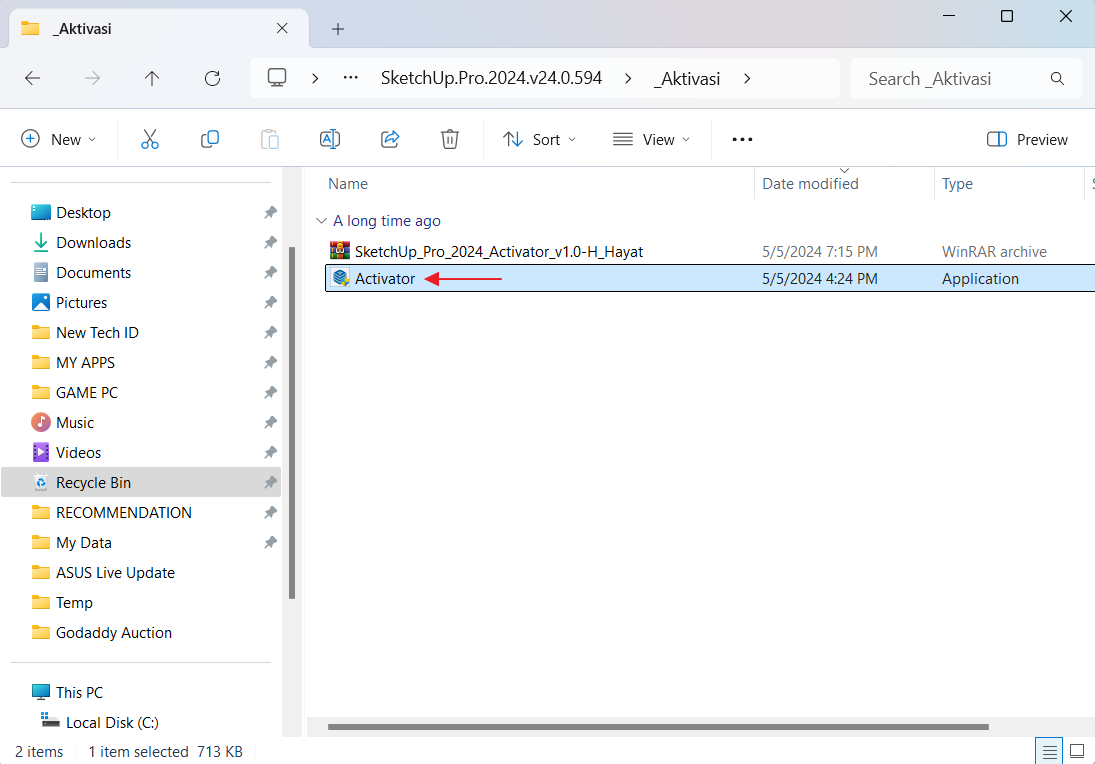The height and width of the screenshot is (764, 1095).
Task: Click the Copy icon in toolbar
Action: coord(210,139)
